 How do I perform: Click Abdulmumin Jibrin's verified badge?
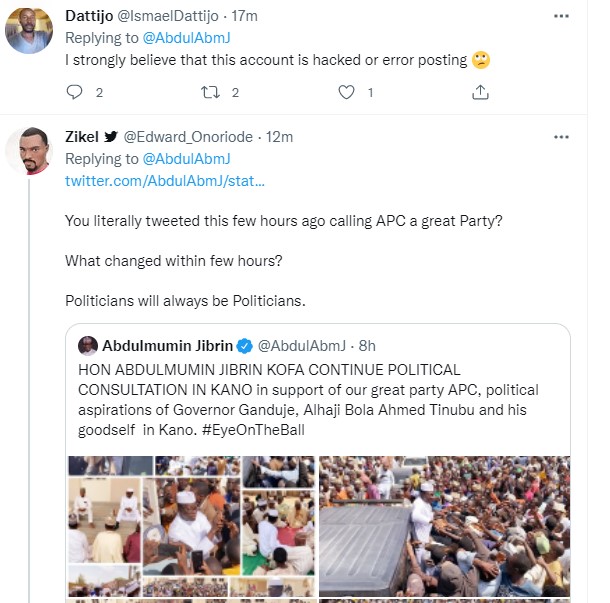[x=243, y=346]
